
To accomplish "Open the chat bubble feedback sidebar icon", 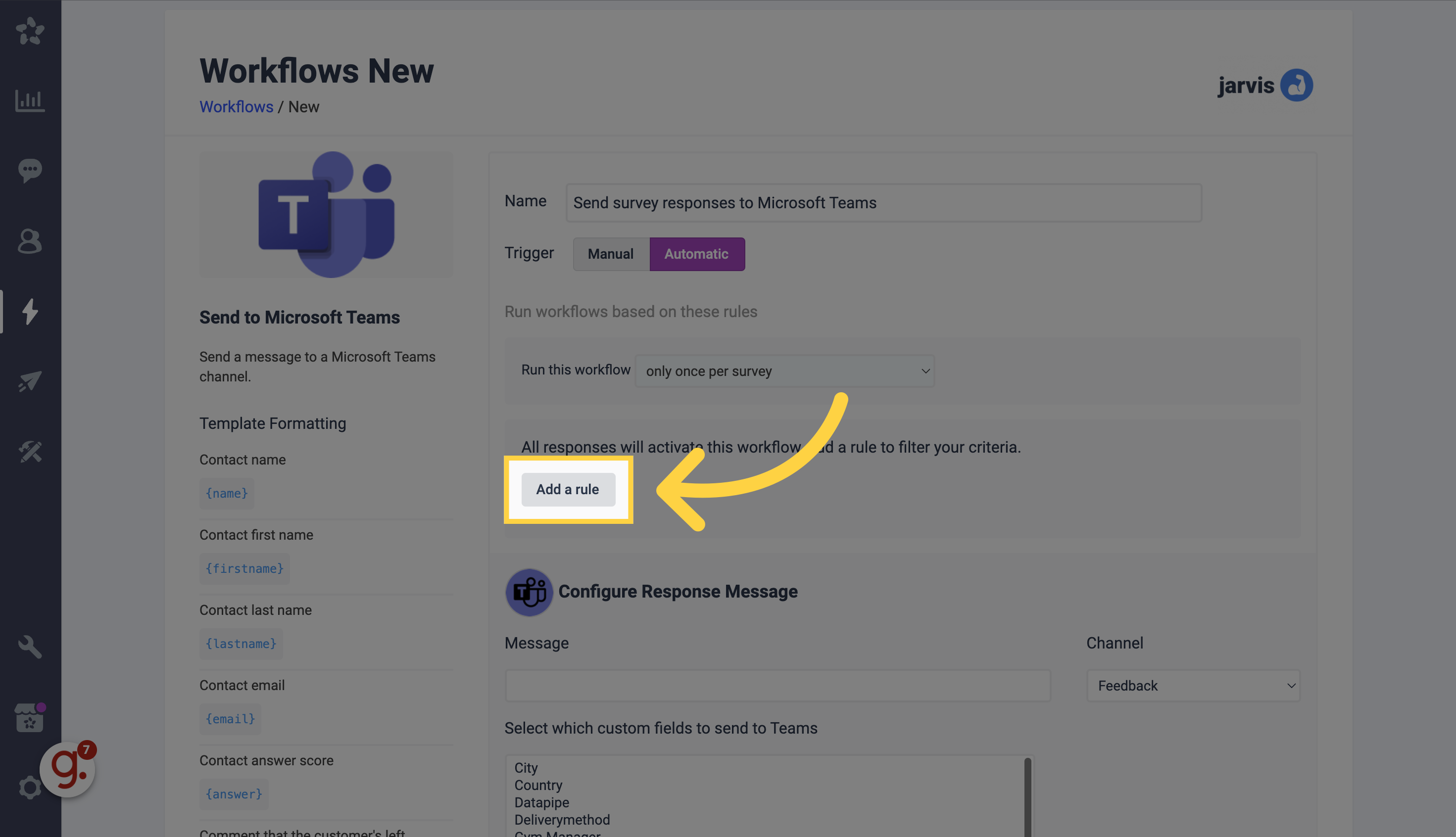I will [30, 170].
